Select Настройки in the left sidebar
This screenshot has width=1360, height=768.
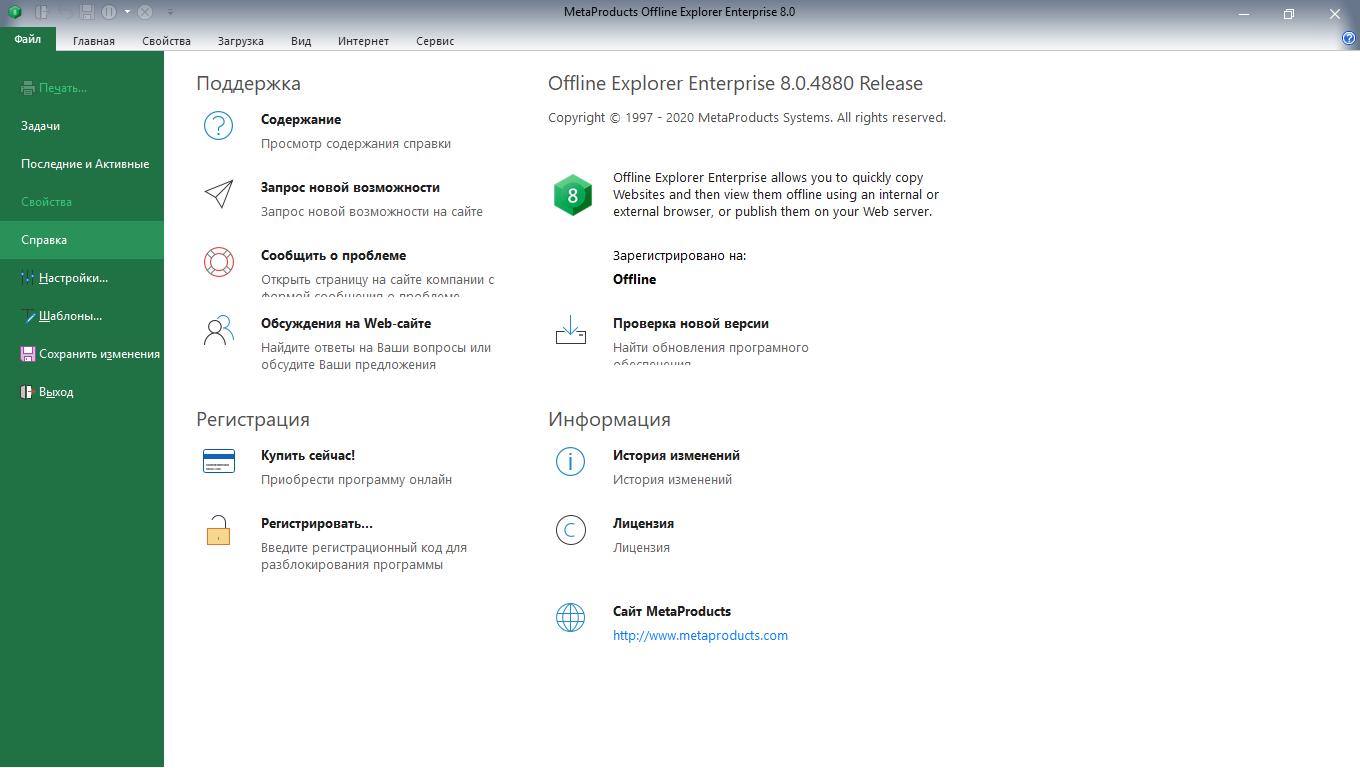(x=73, y=278)
